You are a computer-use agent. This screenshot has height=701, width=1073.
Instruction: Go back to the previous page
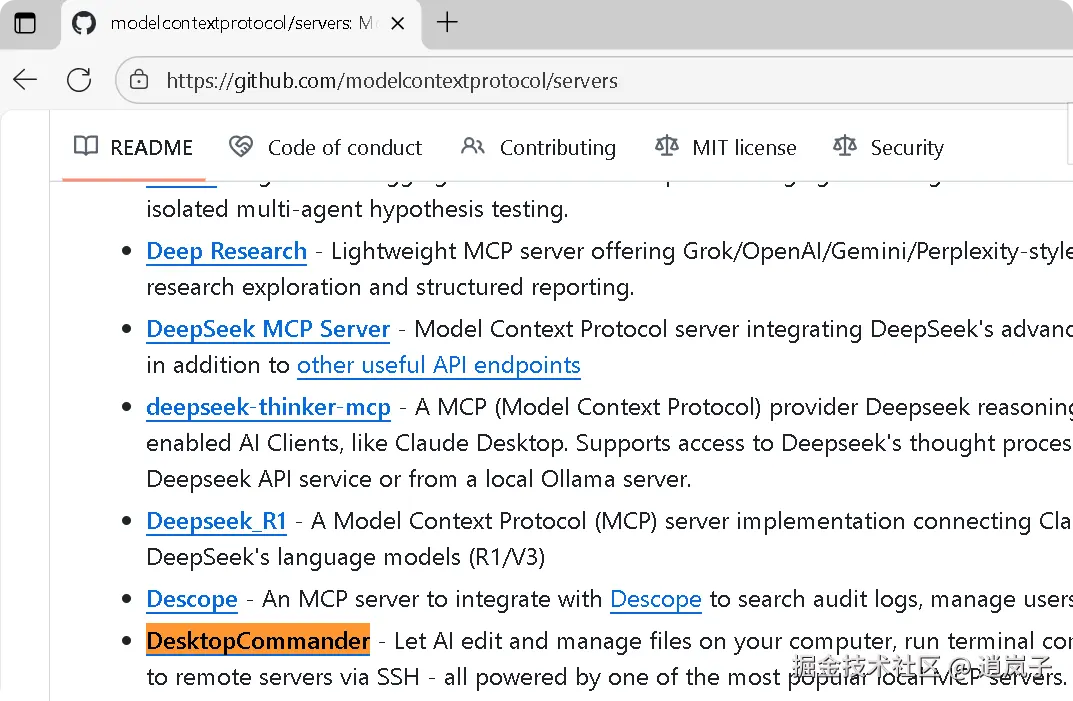coord(25,80)
